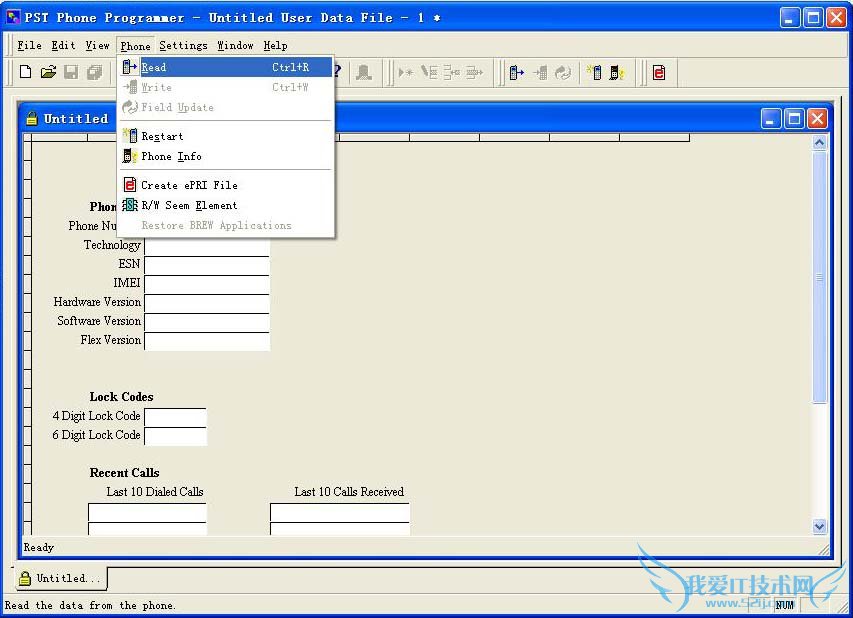The width and height of the screenshot is (853, 618).
Task: Click first Last 10 Dialed Calls field
Action: click(x=147, y=512)
